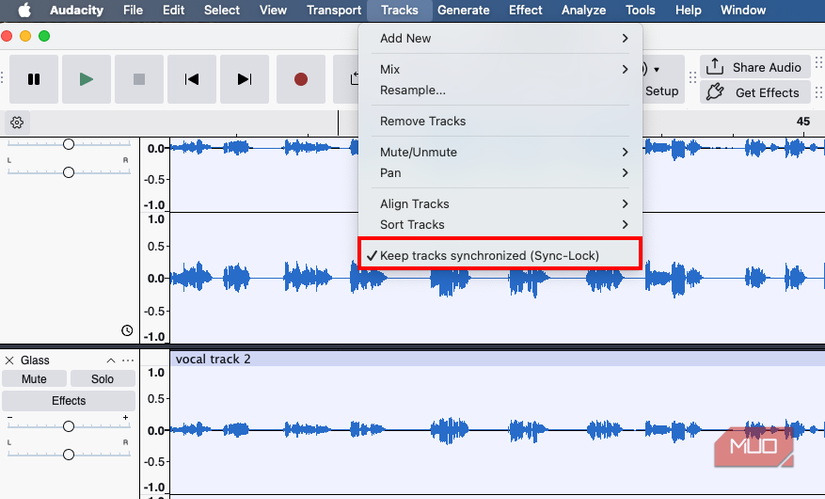Collapse the Glass track with caret icon
This screenshot has width=825, height=499.
pyautogui.click(x=111, y=361)
